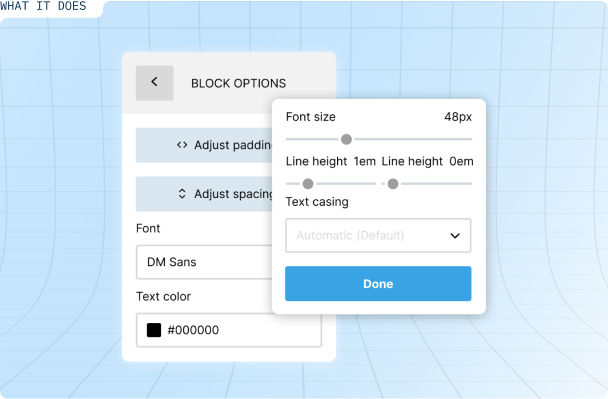
Task: Click the 0em Line height slider knob
Action: point(393,184)
